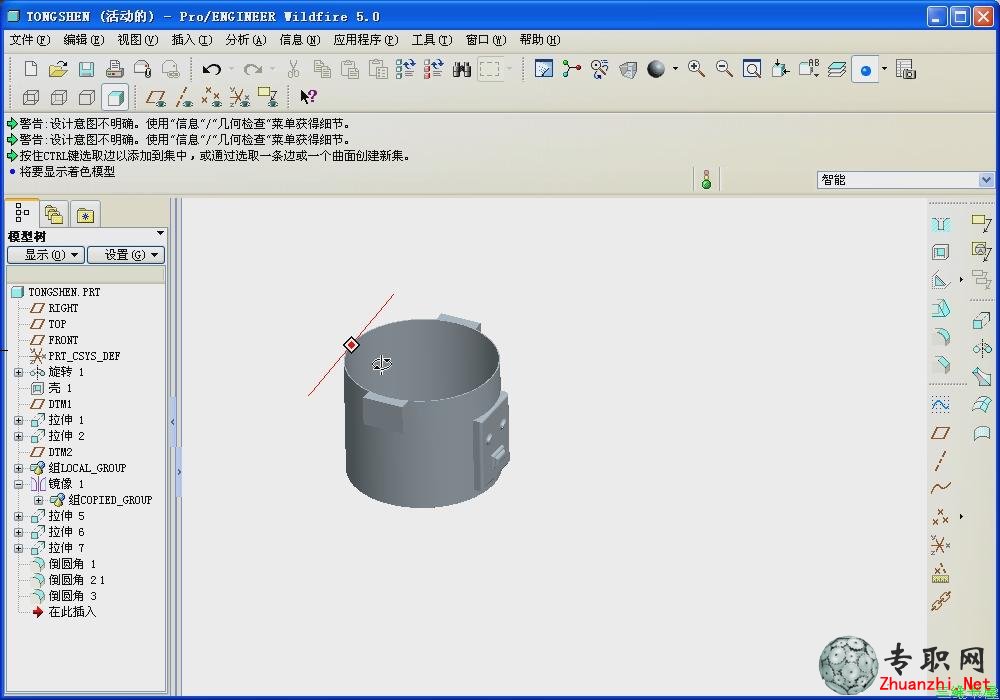Select TONGSHEN.PRT in the model tree
Screen dimensions: 1000x700
tap(64, 292)
